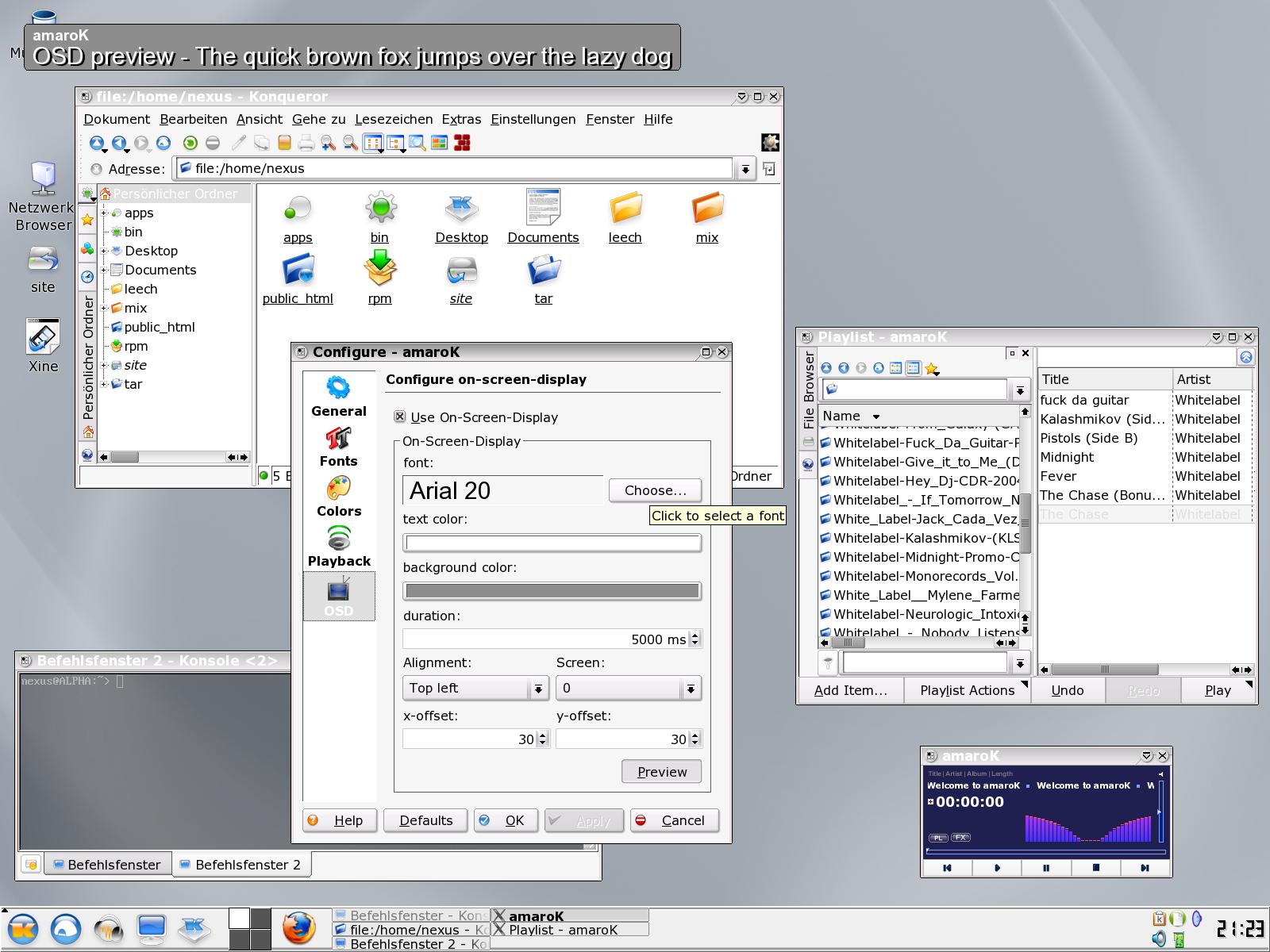This screenshot has height=952, width=1270.
Task: Open the Screen dropdown showing 0
Action: click(629, 688)
